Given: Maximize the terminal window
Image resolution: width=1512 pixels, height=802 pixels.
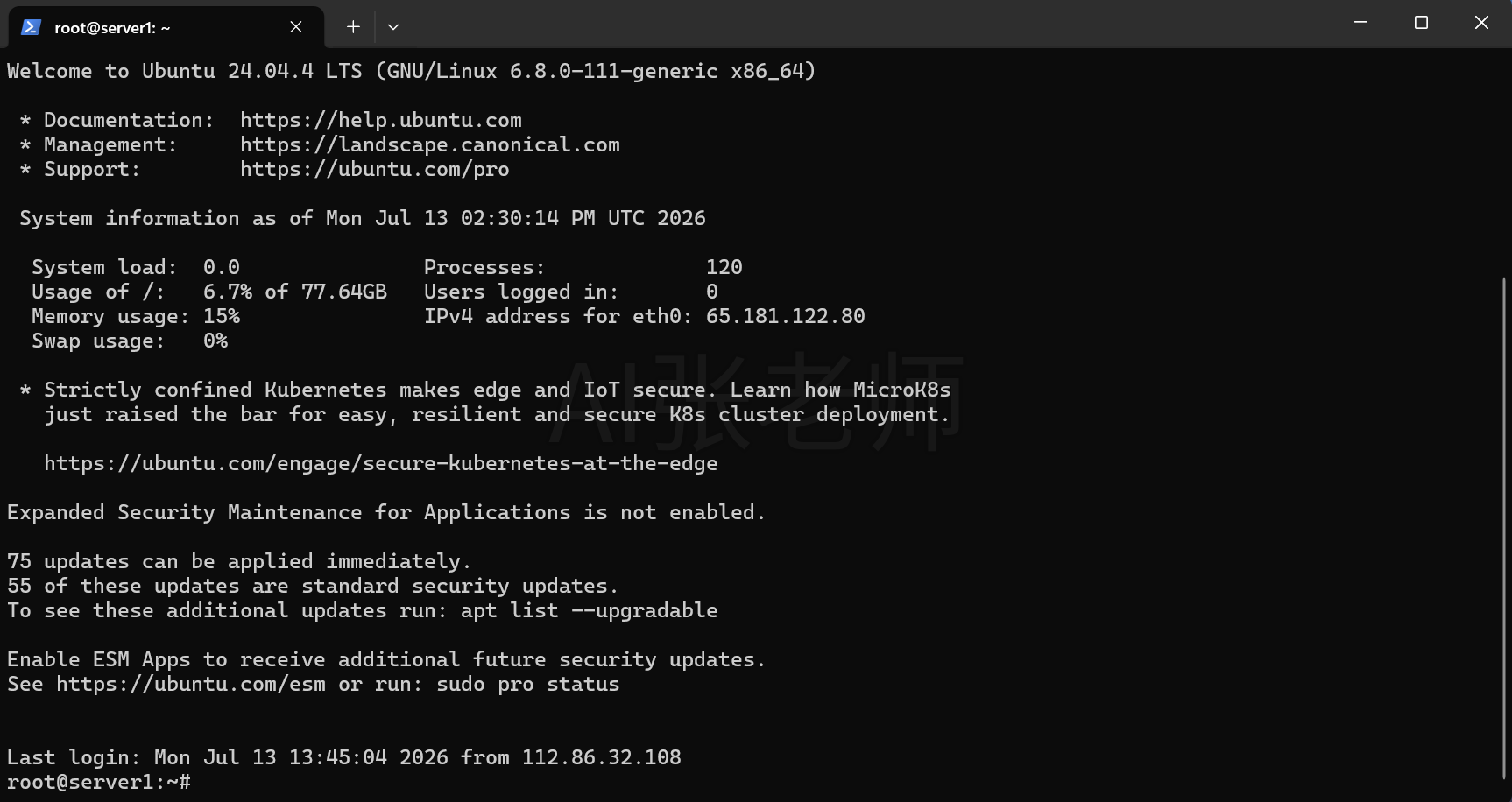Looking at the screenshot, I should click(x=1421, y=23).
